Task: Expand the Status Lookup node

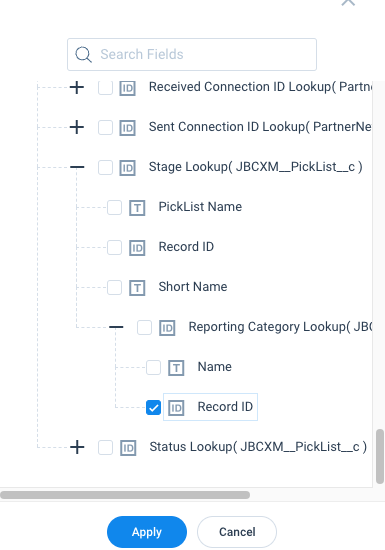Action: [x=77, y=447]
